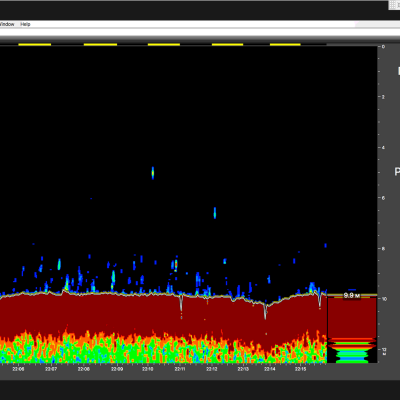This screenshot has width=400, height=400.
Task: Select the fish echo between 6 and 7 meters
Action: (x=215, y=213)
